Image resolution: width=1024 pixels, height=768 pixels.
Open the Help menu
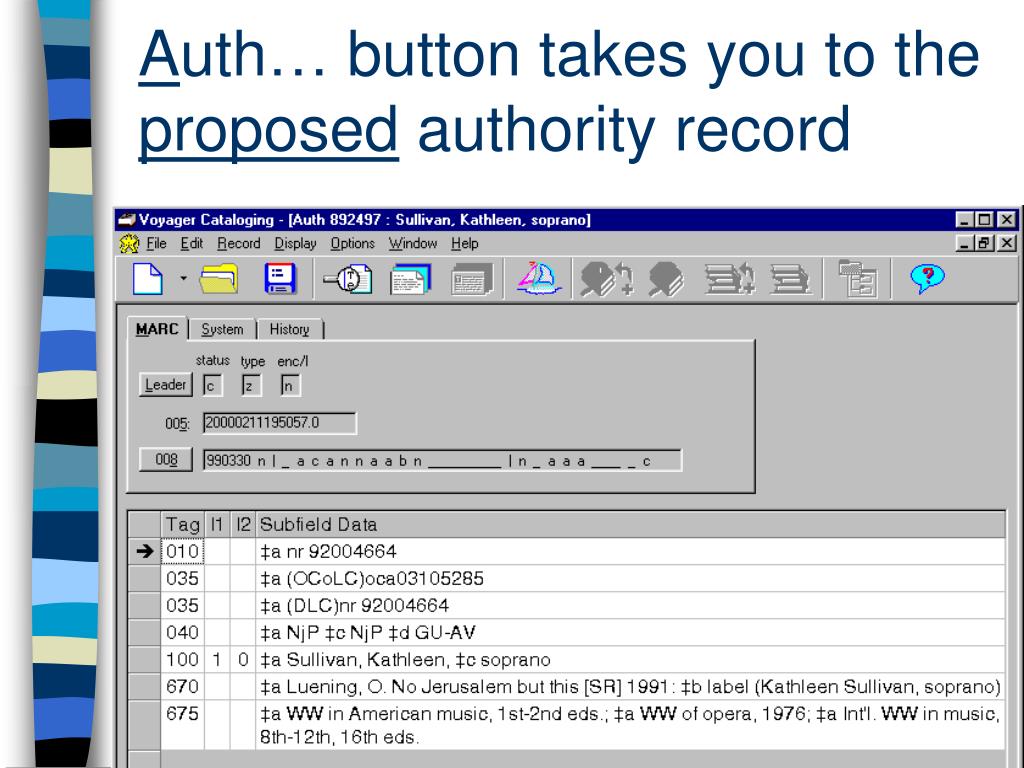[464, 244]
